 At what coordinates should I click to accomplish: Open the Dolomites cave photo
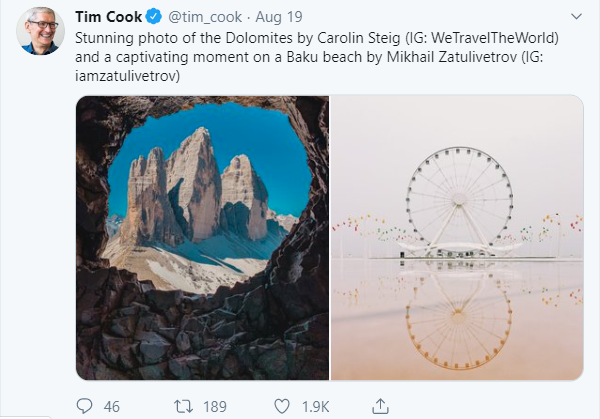tap(202, 238)
